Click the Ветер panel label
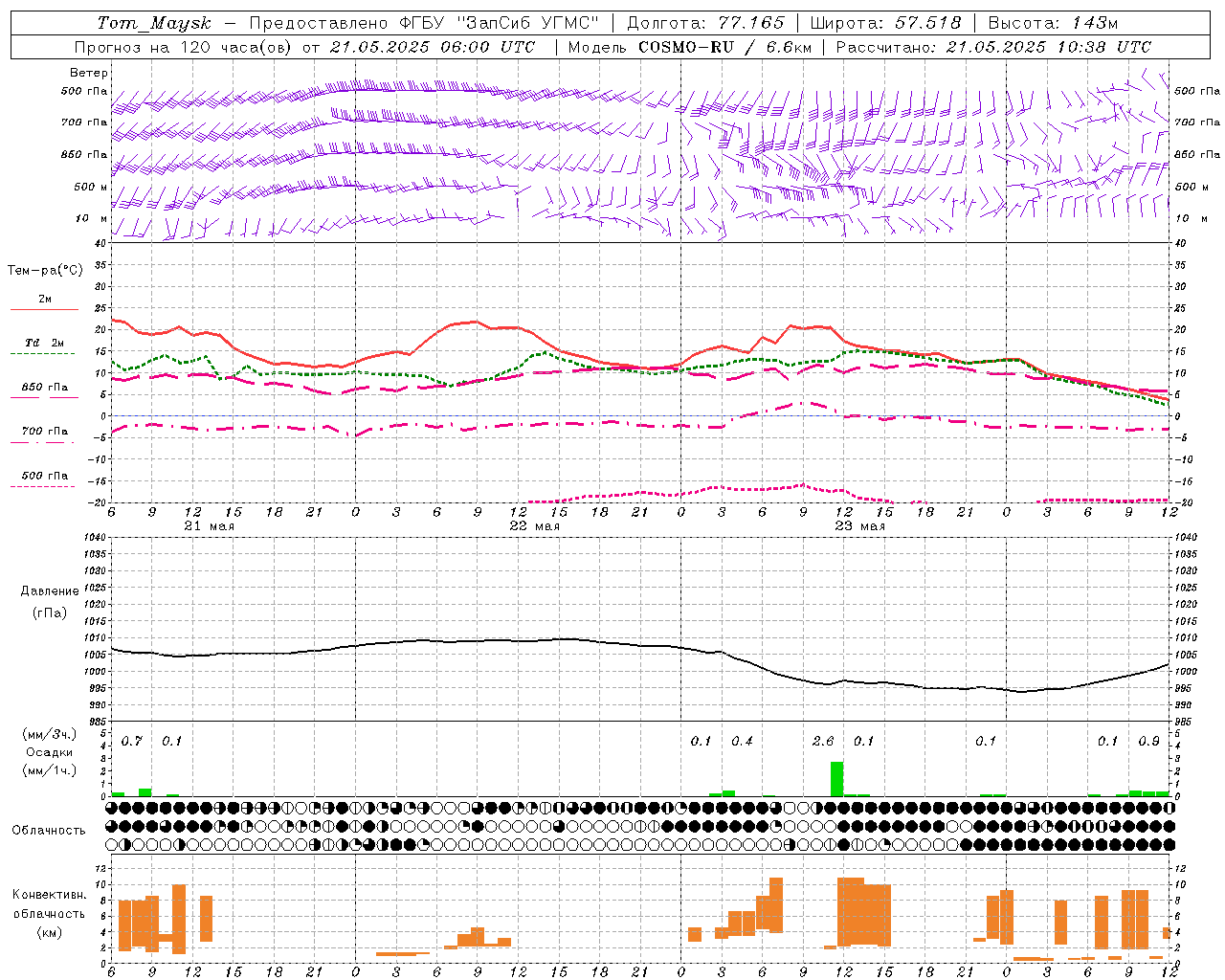The image size is (1225, 980). click(89, 73)
